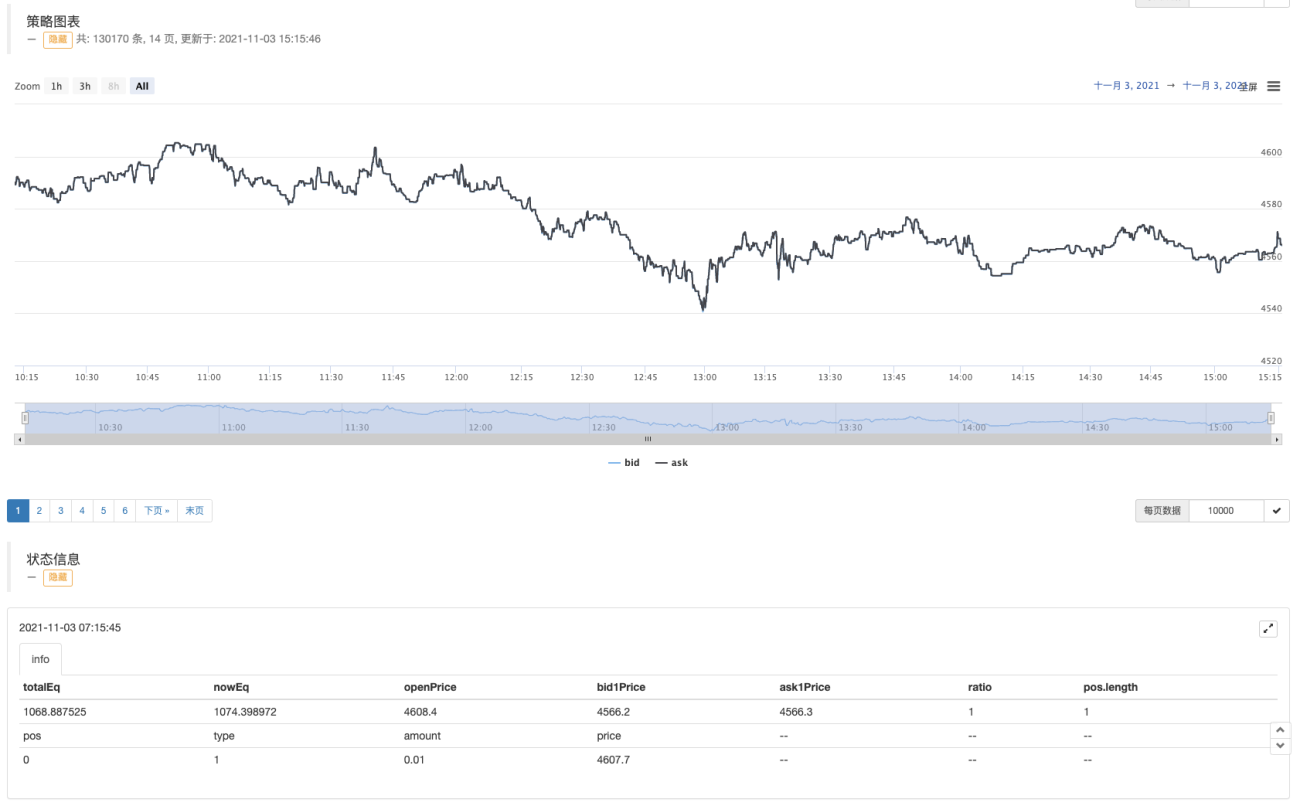1300x806 pixels.
Task: Jump to last page using 末页
Action: (x=194, y=511)
